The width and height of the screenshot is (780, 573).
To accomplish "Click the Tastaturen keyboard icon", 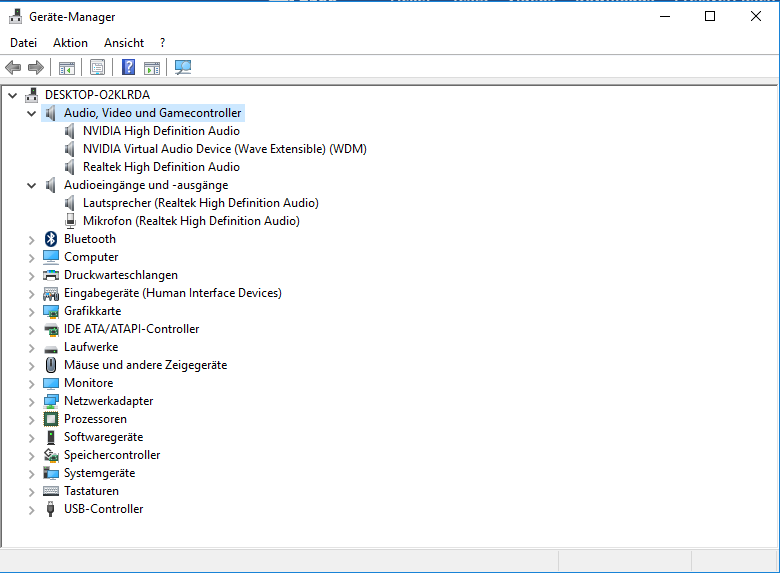I will pyautogui.click(x=51, y=491).
